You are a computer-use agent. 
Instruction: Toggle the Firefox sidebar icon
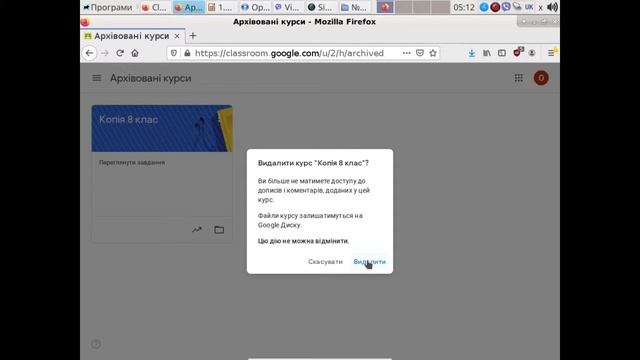pos(502,53)
